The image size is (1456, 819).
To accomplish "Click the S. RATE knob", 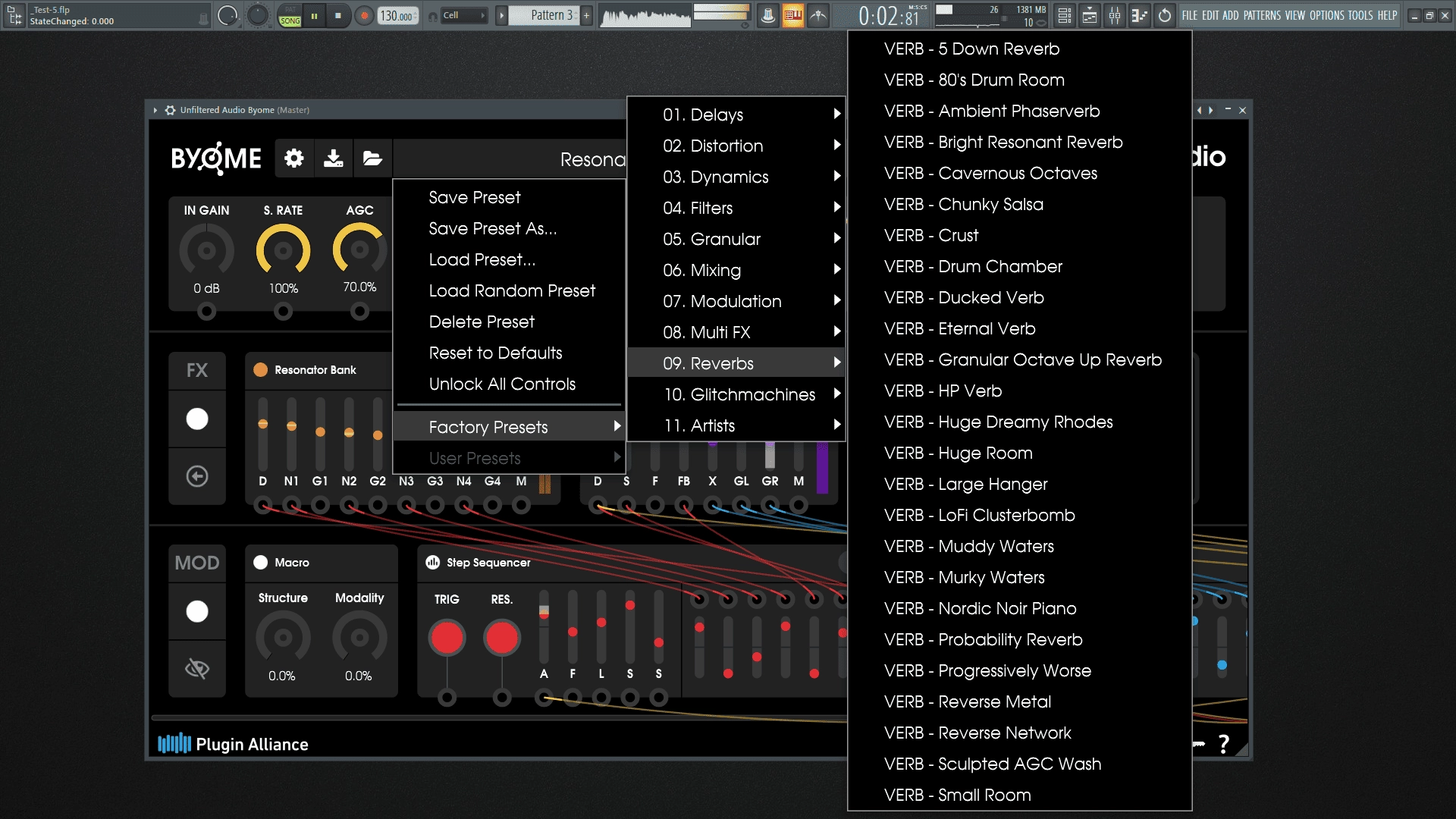I will [283, 250].
